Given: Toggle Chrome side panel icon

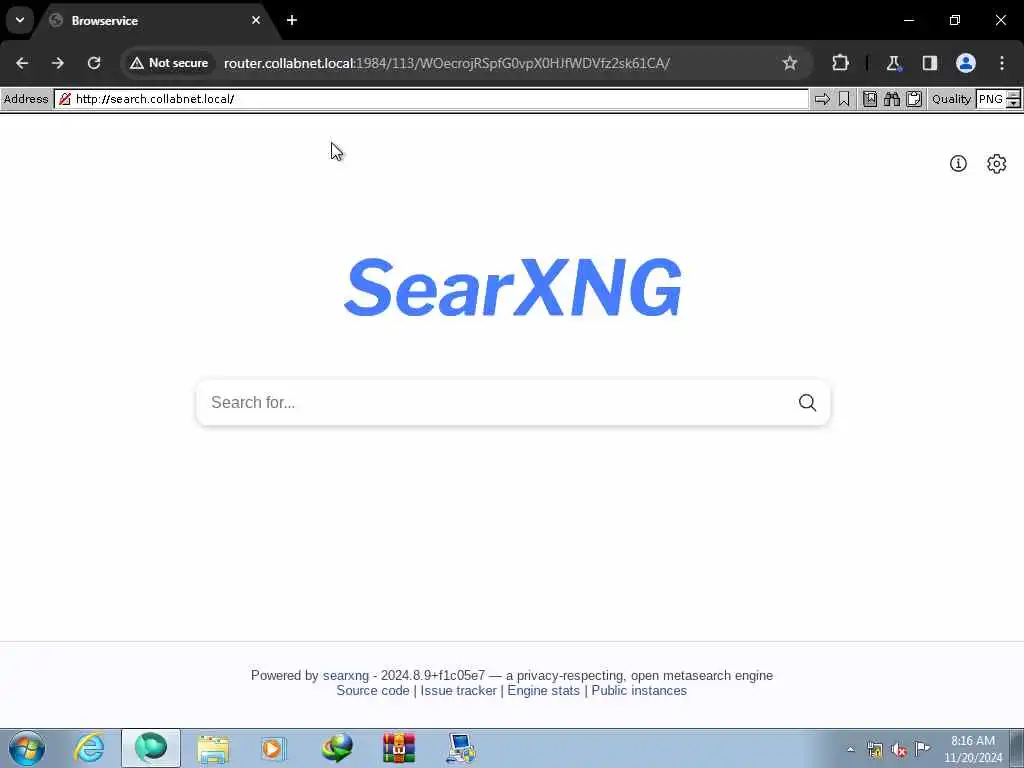Looking at the screenshot, I should pyautogui.click(x=929, y=63).
